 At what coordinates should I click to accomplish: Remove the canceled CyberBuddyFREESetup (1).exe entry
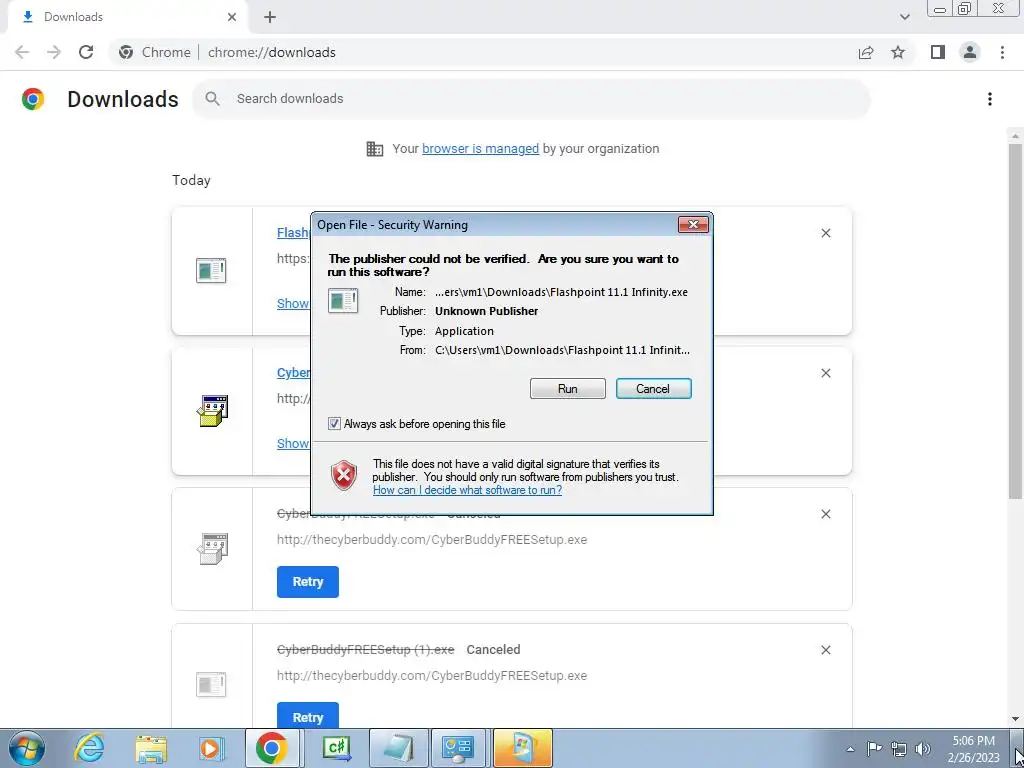pos(825,650)
